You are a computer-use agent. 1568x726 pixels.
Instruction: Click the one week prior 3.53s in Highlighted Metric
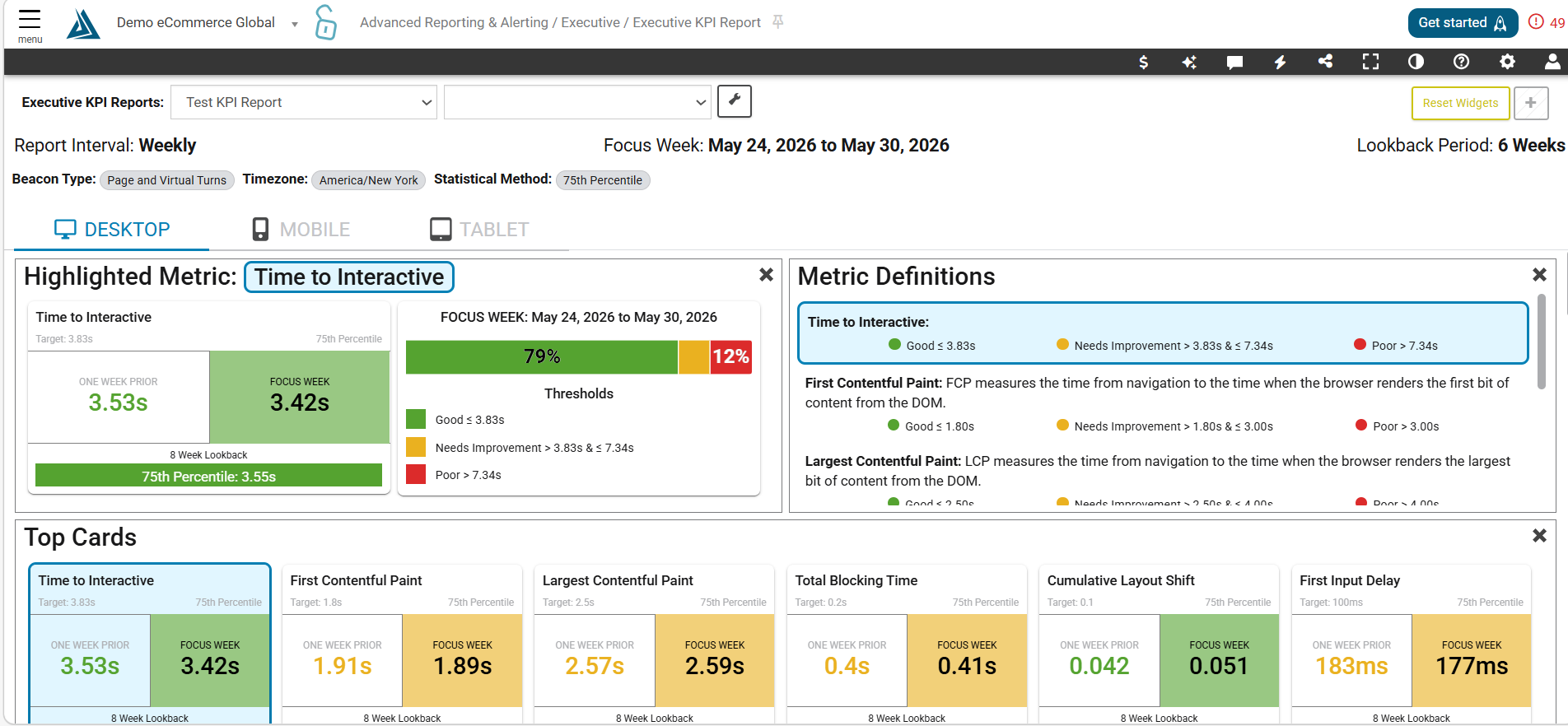(x=119, y=403)
